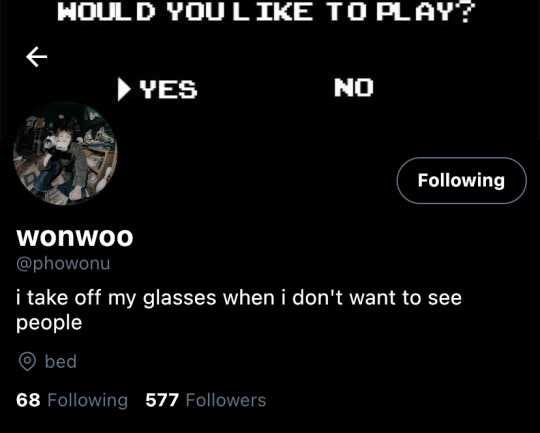Select YES in the banner
540x433 pixels.
[x=168, y=89]
